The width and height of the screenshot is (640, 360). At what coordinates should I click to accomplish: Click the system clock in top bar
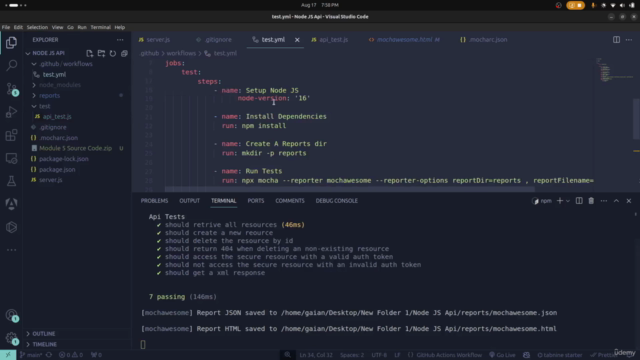point(320,5)
